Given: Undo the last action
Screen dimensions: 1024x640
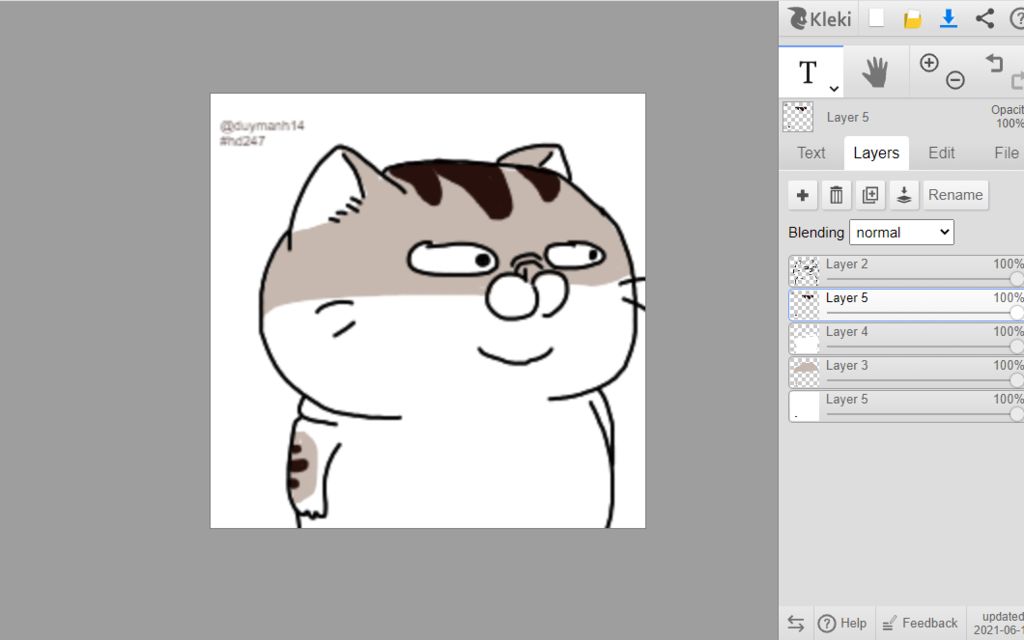Looking at the screenshot, I should point(994,63).
